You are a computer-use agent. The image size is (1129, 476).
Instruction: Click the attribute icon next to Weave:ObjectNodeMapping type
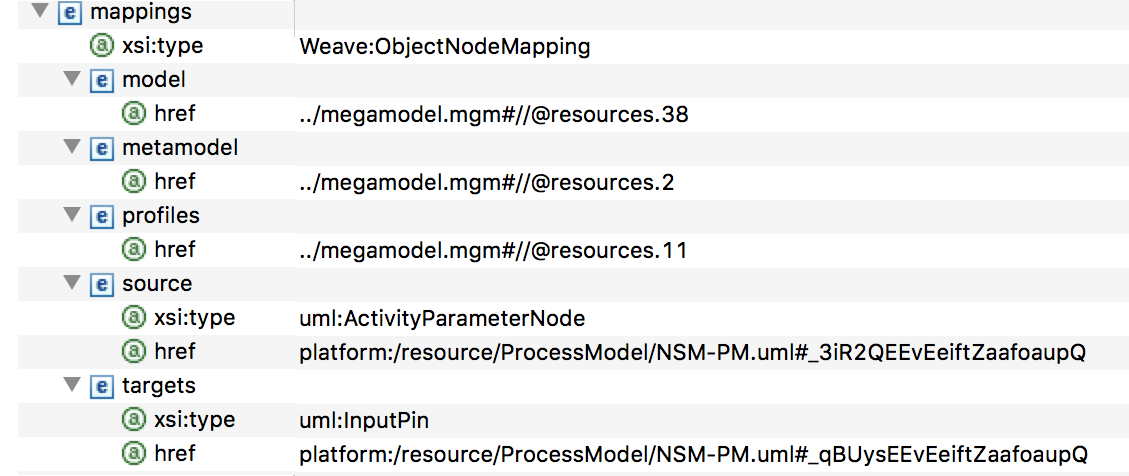(101, 46)
